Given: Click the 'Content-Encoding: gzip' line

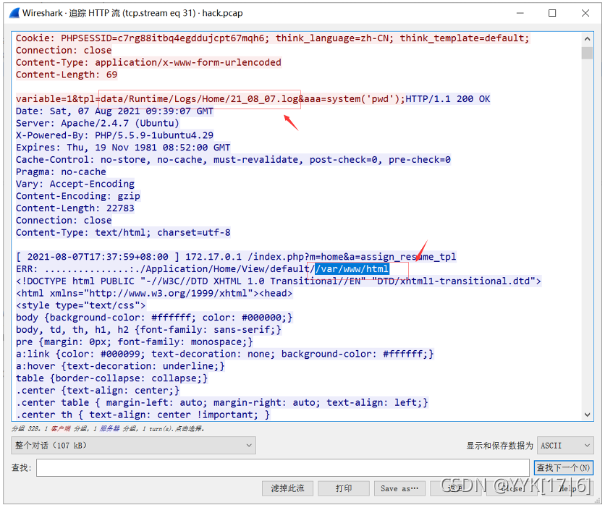Looking at the screenshot, I should pos(78,196).
